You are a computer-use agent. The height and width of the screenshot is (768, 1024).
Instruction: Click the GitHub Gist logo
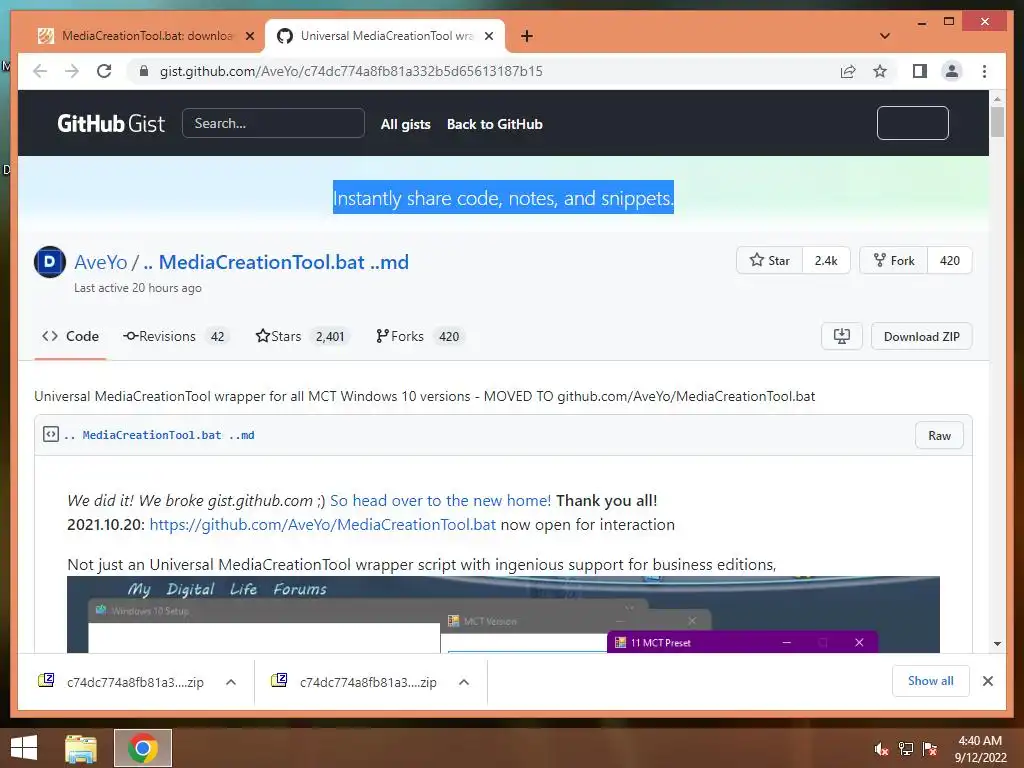111,123
